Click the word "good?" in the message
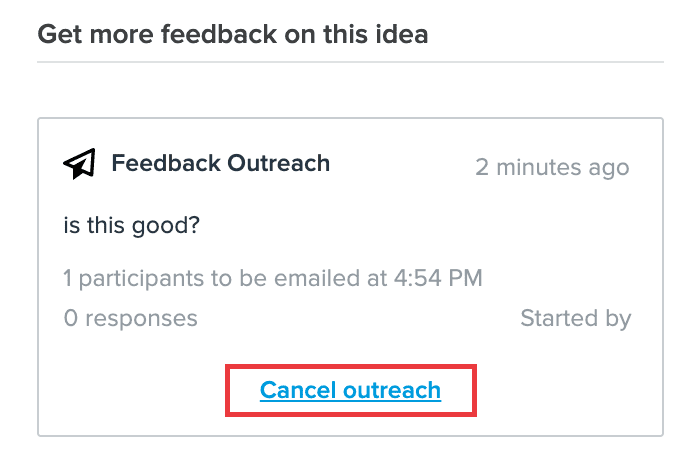This screenshot has width=686, height=454. [x=166, y=227]
